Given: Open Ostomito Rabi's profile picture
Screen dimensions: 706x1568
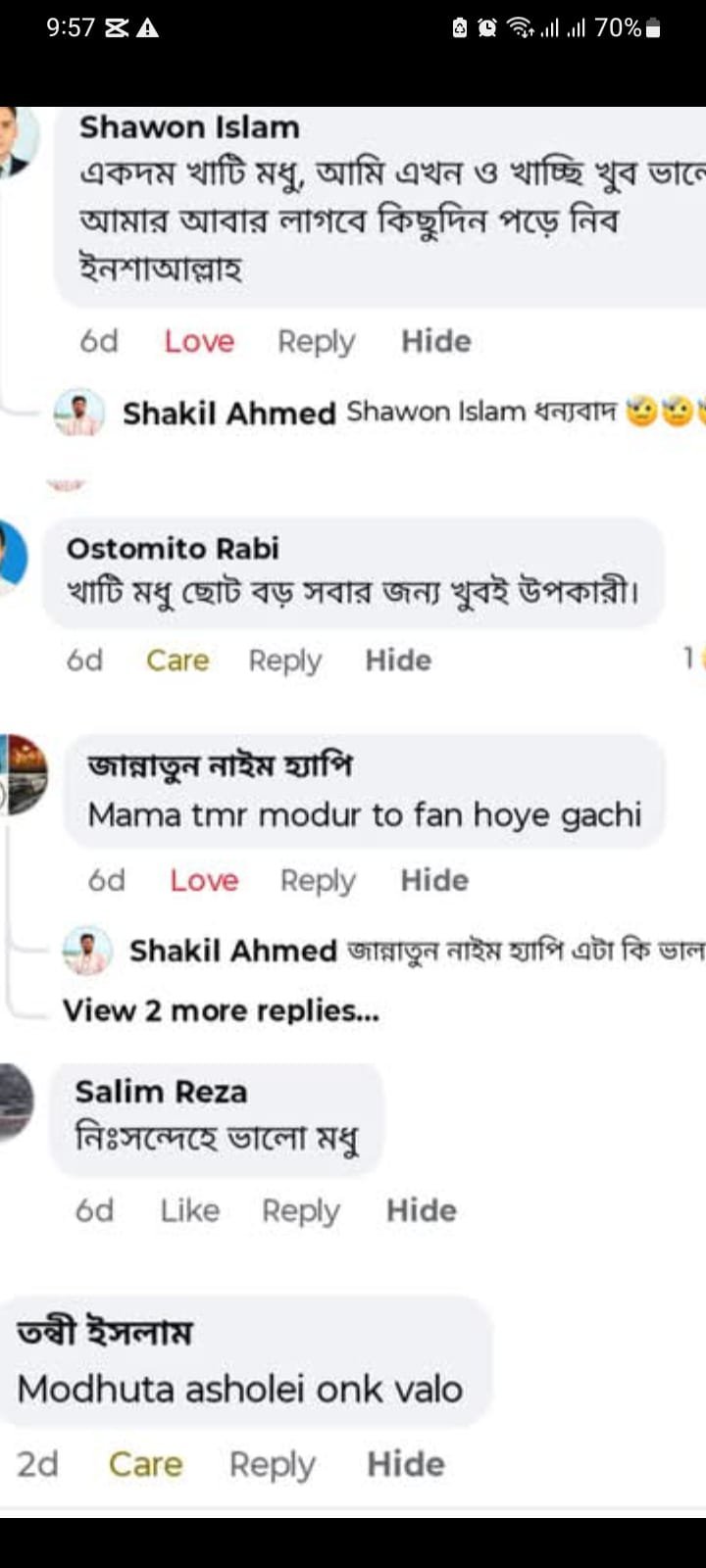Looking at the screenshot, I should [12, 557].
